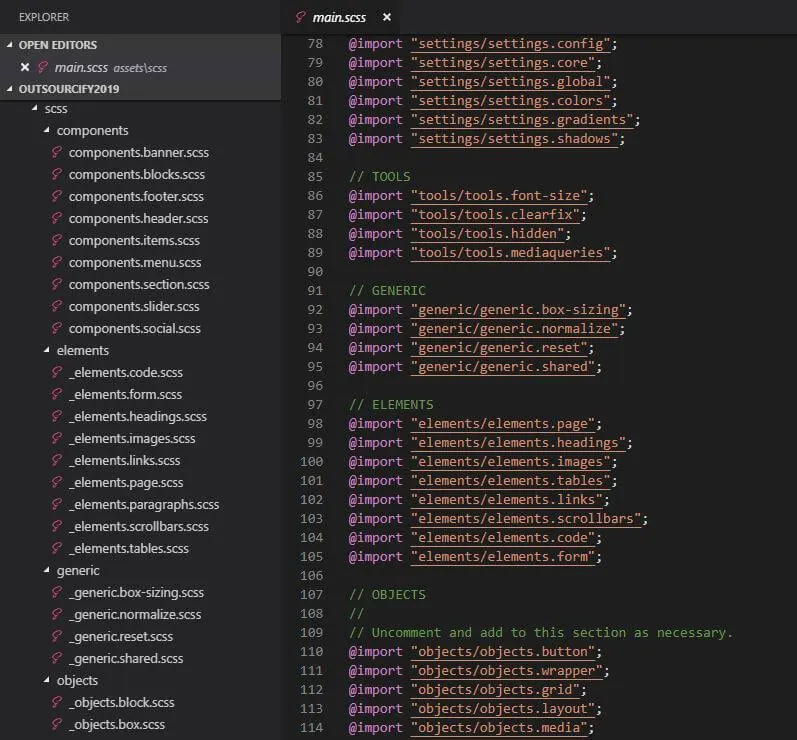Follow the "objects/objects.wrapper" import link
The height and width of the screenshot is (740, 797).
pyautogui.click(x=506, y=671)
